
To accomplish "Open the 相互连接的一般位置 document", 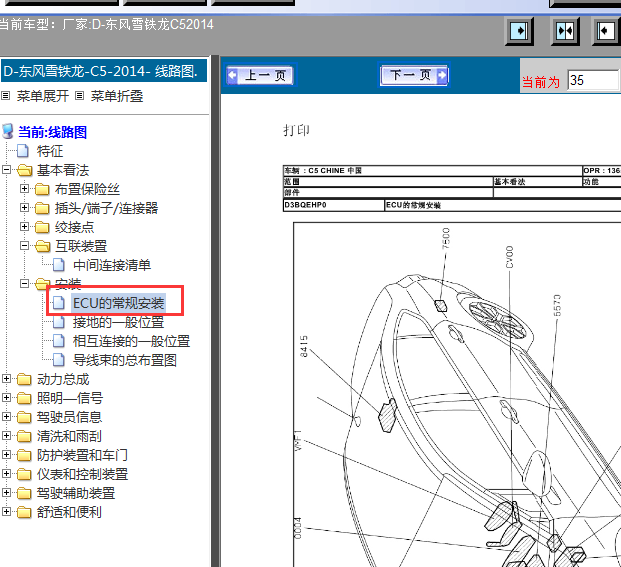I will [131, 341].
